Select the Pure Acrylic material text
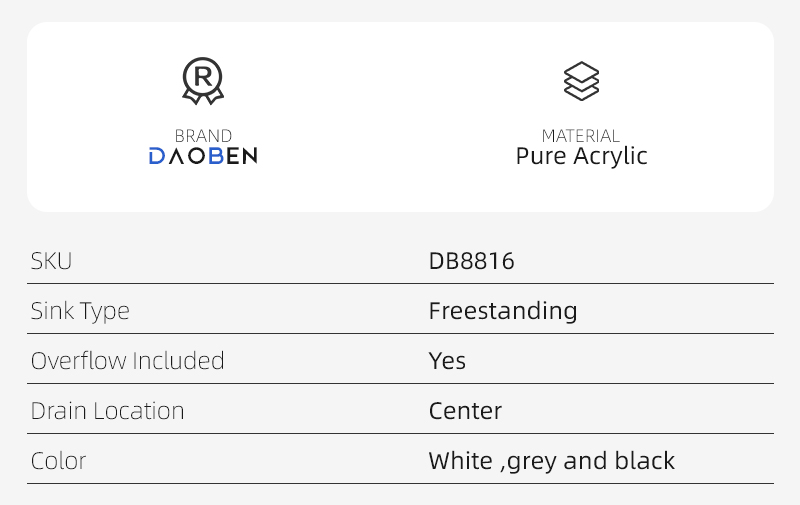Viewport: 800px width, 505px height. pos(581,157)
